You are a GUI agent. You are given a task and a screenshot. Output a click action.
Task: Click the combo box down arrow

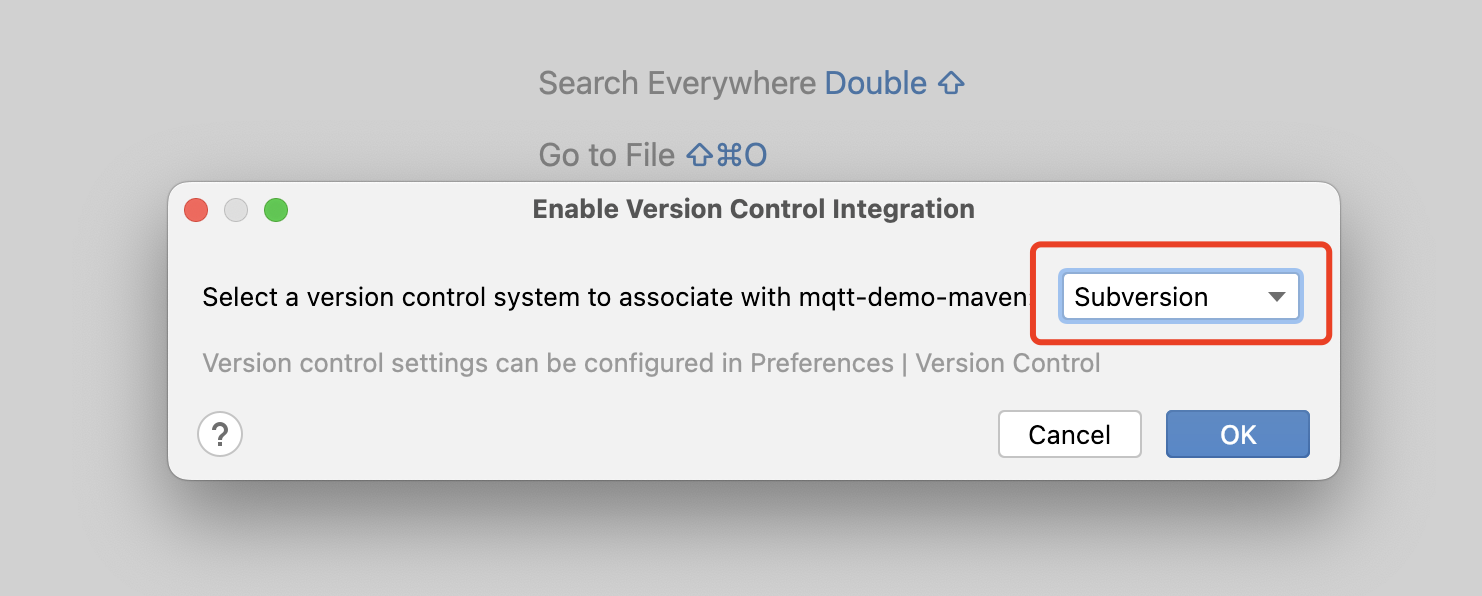point(1276,297)
